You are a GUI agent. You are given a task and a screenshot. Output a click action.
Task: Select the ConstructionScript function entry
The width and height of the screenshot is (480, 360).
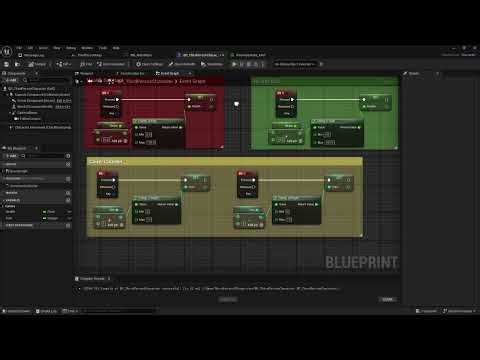(23, 186)
